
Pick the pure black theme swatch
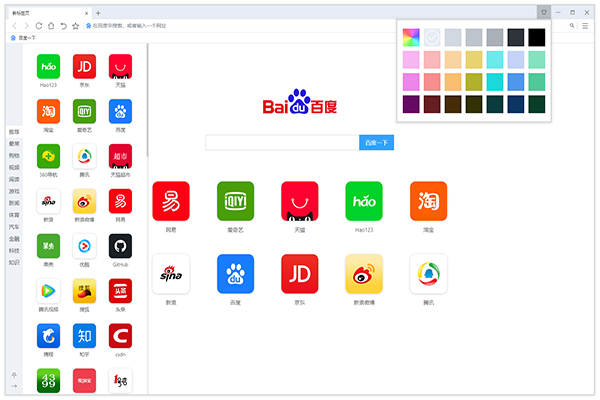pos(536,38)
